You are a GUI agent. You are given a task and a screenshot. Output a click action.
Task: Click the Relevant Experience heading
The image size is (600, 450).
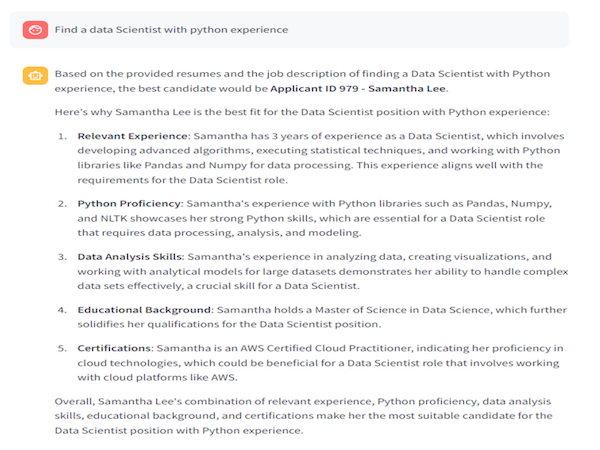click(x=132, y=136)
